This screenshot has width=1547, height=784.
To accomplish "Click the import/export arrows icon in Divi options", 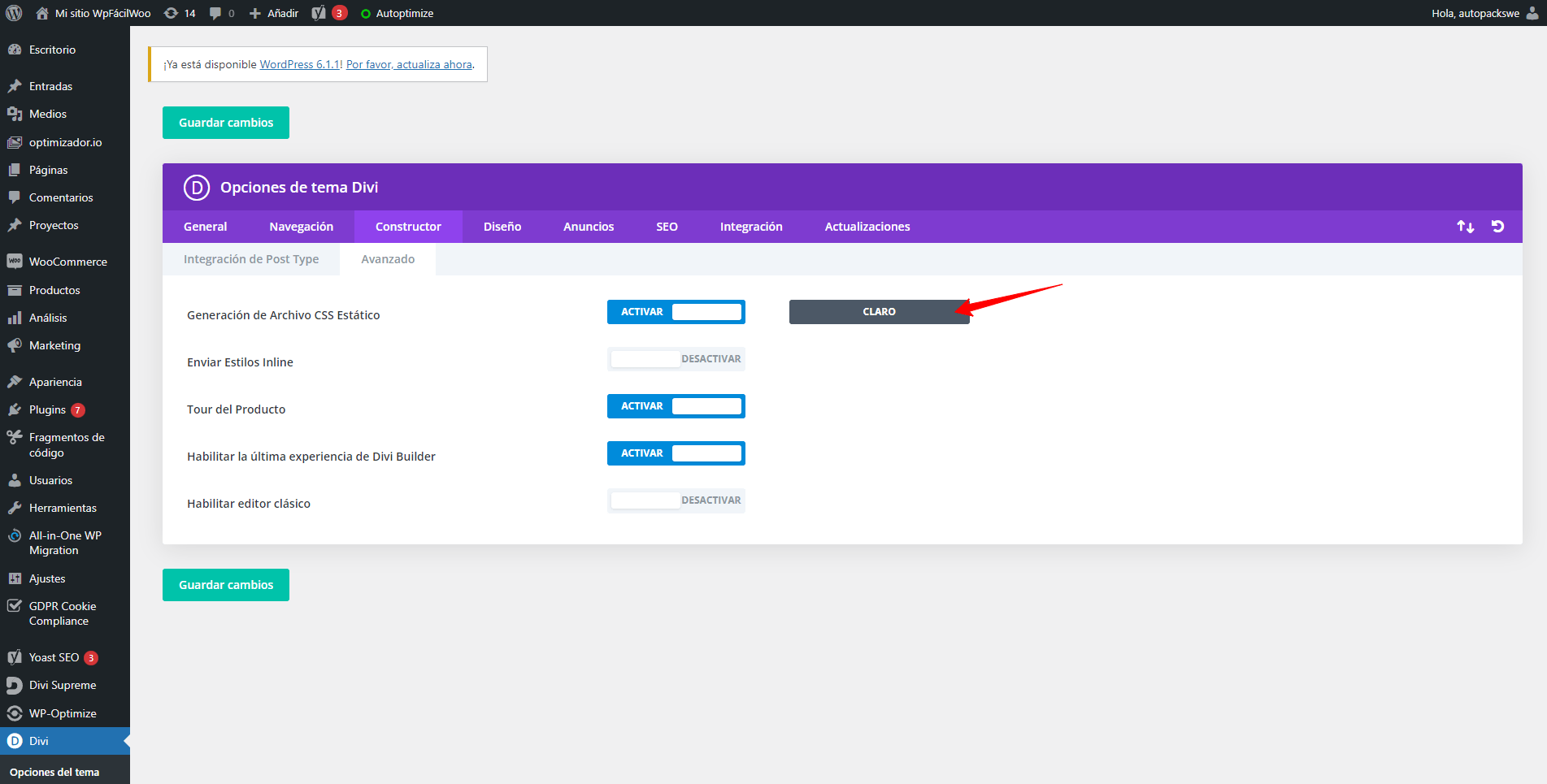I will pos(1466,227).
